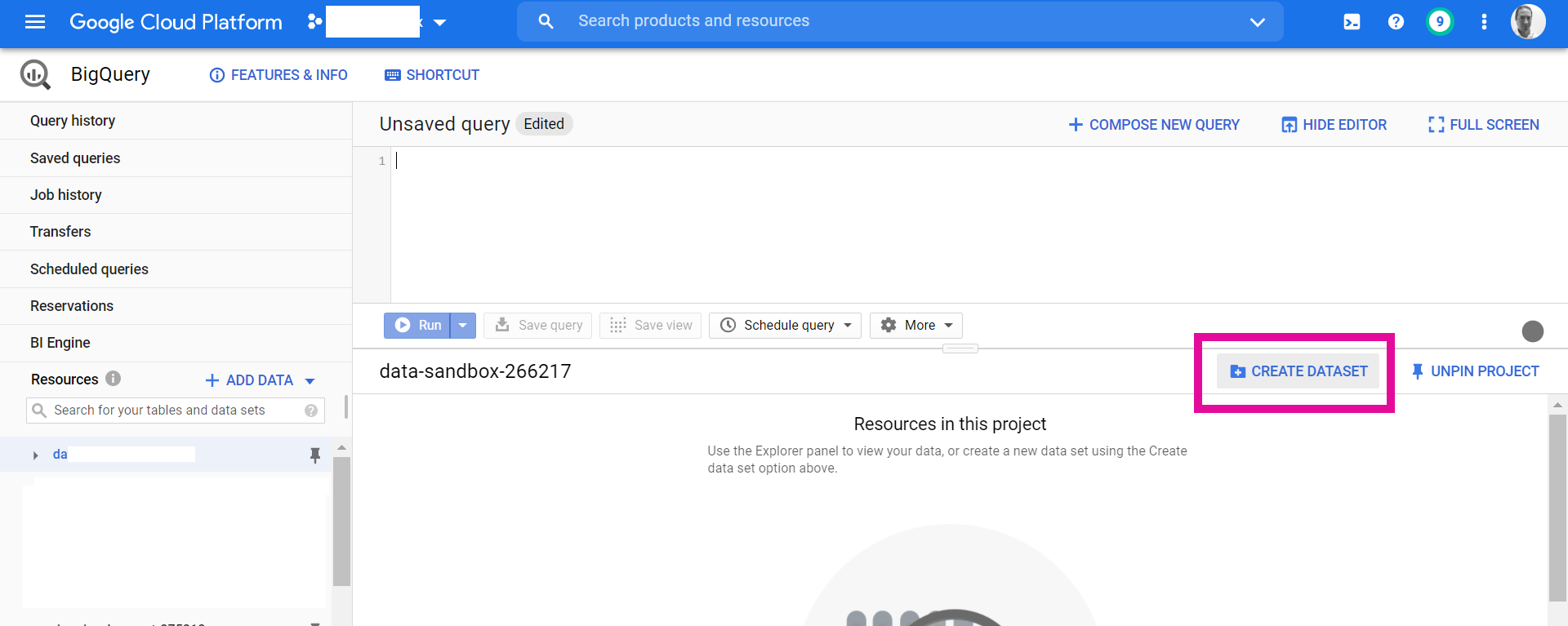Click the details pane vertical scrollbar

(x=1557, y=506)
